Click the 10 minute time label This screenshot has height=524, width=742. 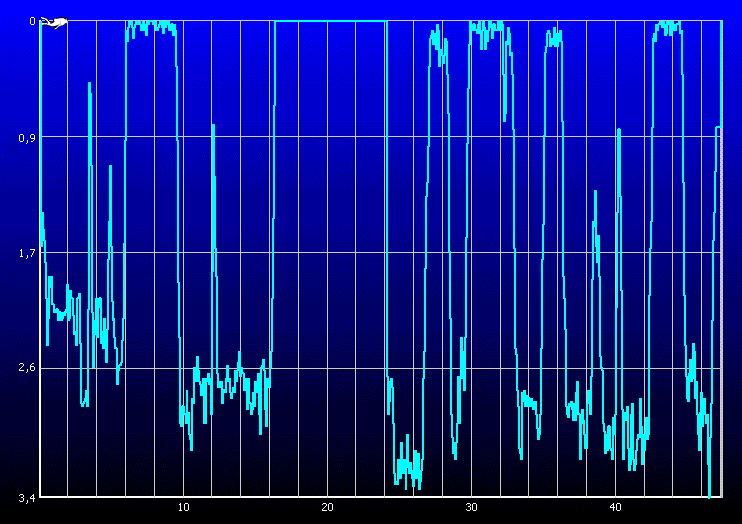[183, 507]
